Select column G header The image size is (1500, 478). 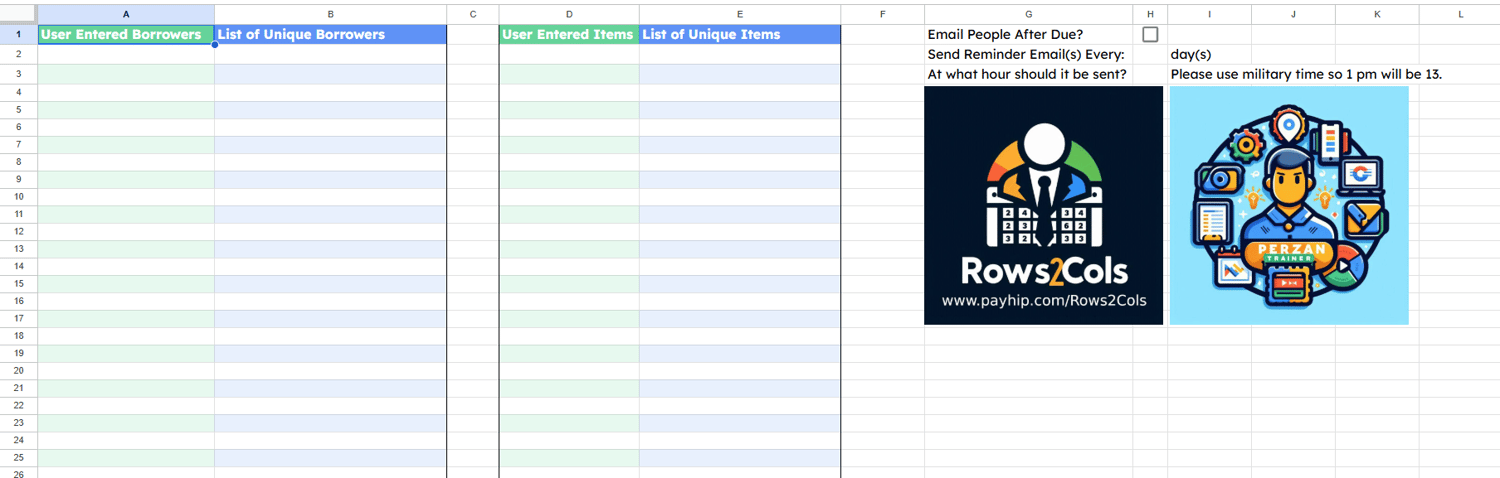coord(1029,13)
